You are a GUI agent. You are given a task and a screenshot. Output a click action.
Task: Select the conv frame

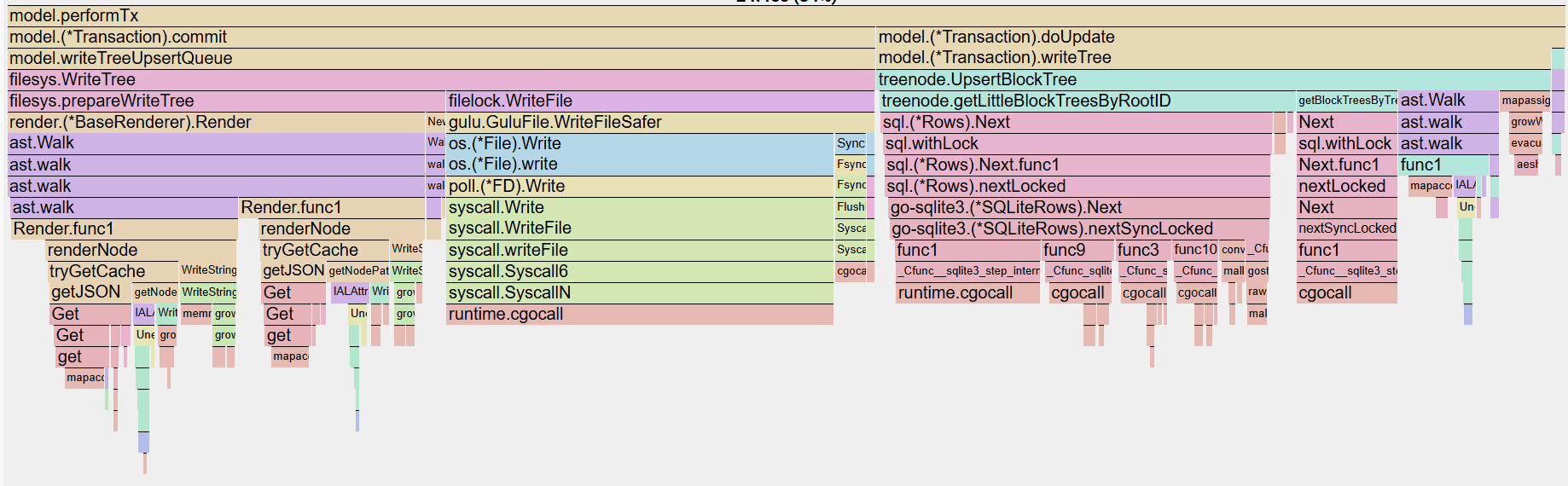pyautogui.click(x=1233, y=251)
